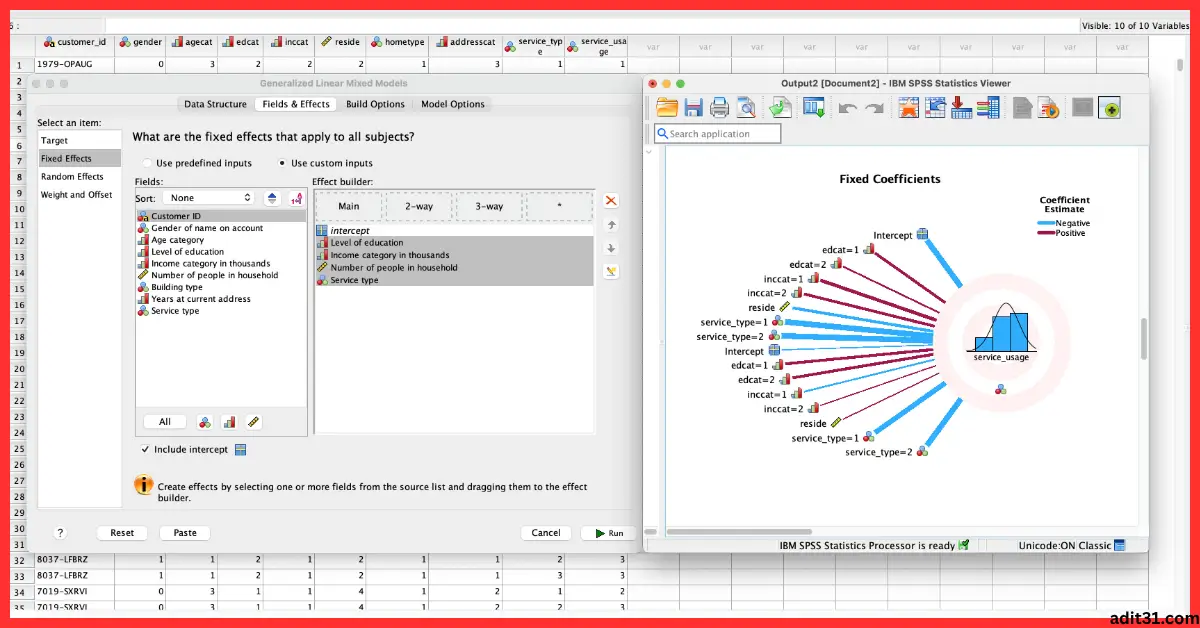Click the dialog recall icon

tap(814, 107)
